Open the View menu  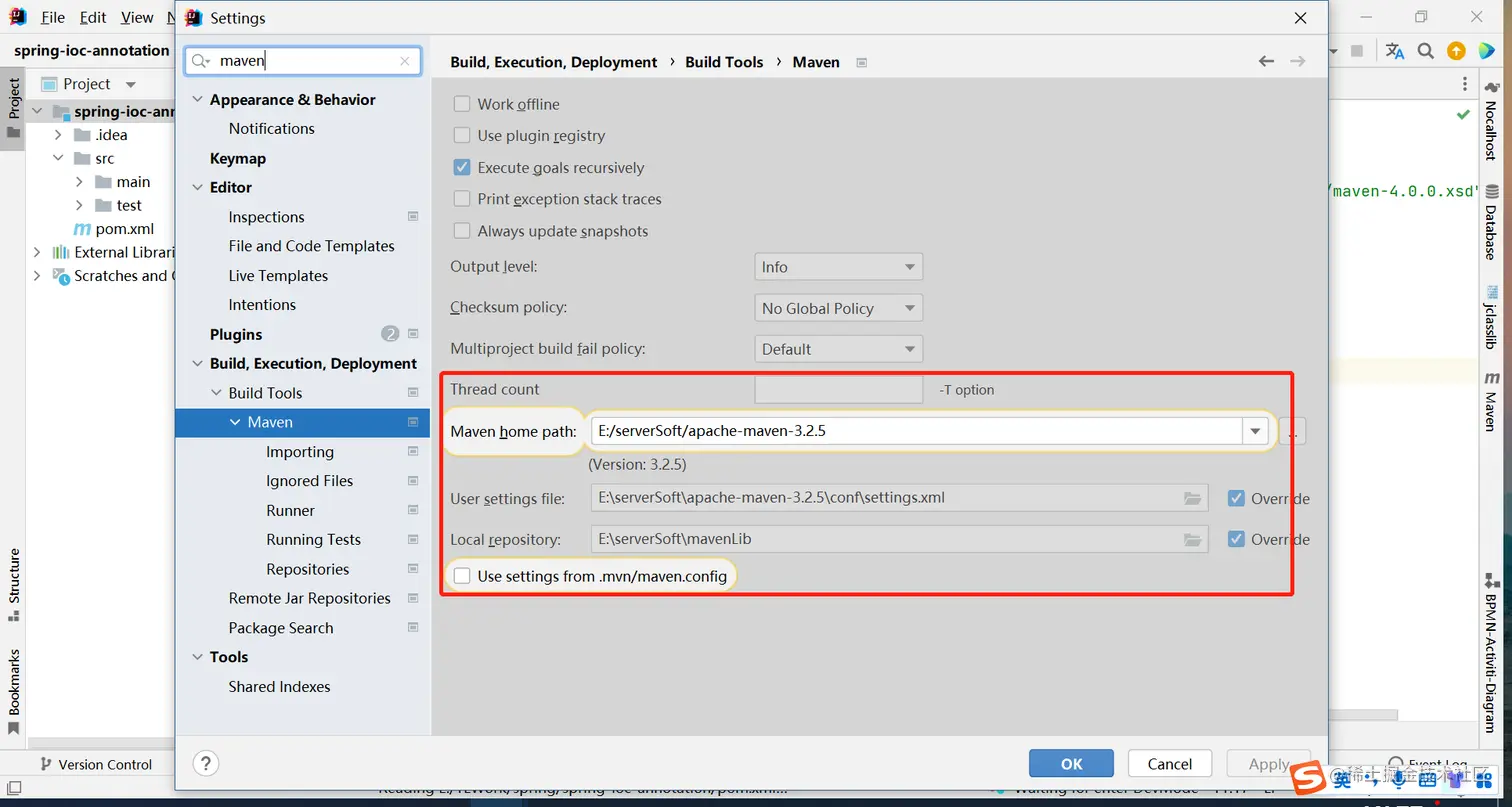(137, 18)
